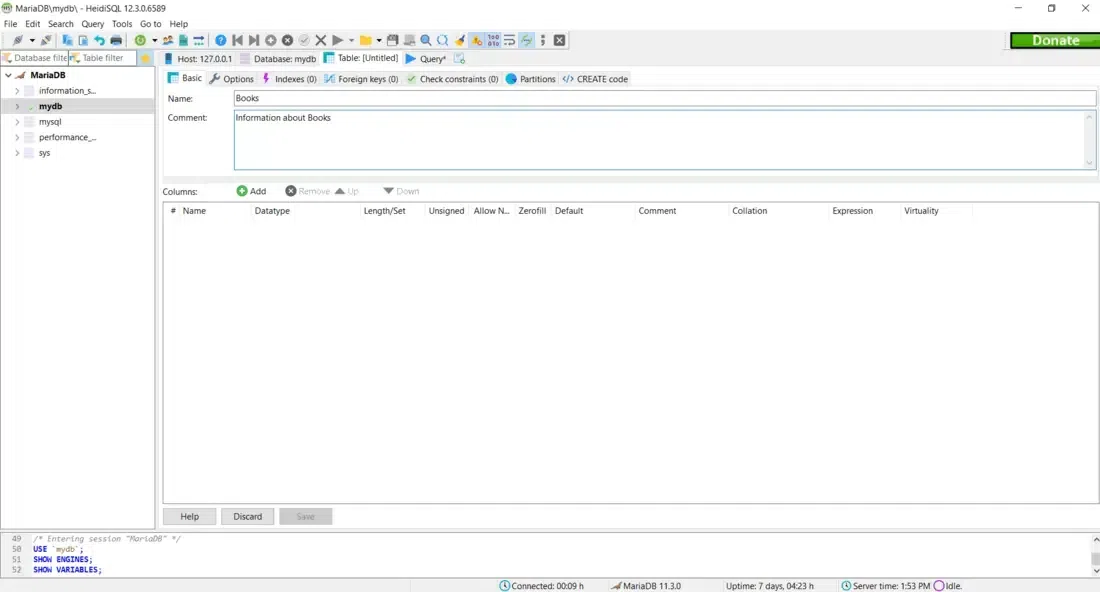Screen dimensions: 1100x592
Task: Open the Options tab
Action: (232, 79)
